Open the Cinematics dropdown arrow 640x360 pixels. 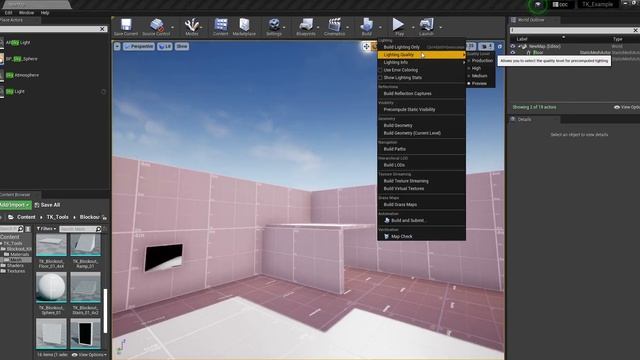tap(348, 27)
